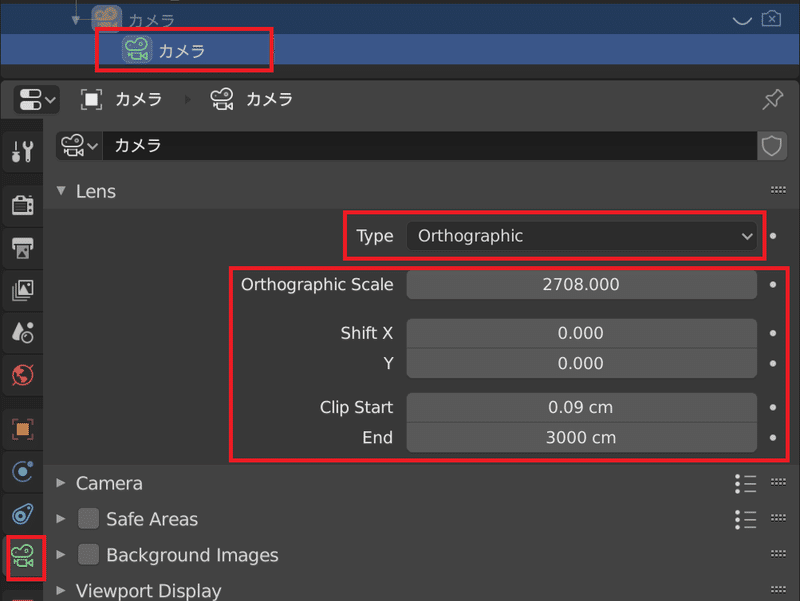800x601 pixels.
Task: Open Camera panel presets list icon
Action: click(x=745, y=483)
